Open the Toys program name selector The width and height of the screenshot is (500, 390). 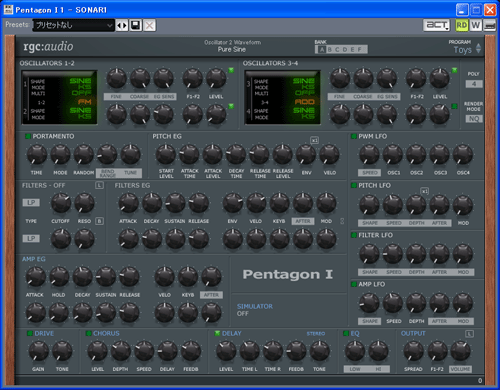(x=462, y=50)
